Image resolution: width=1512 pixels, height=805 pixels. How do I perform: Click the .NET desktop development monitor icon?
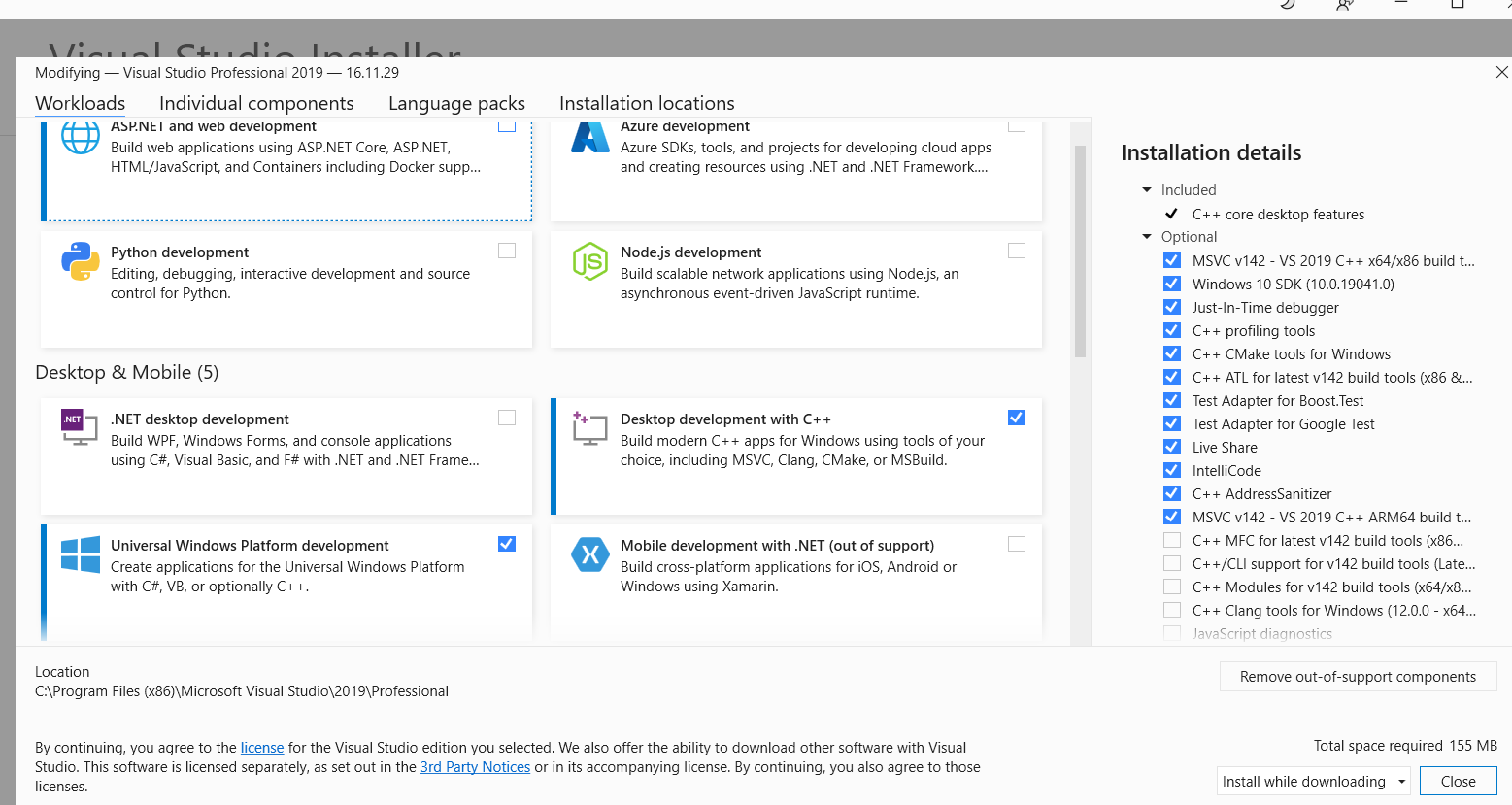[x=80, y=426]
